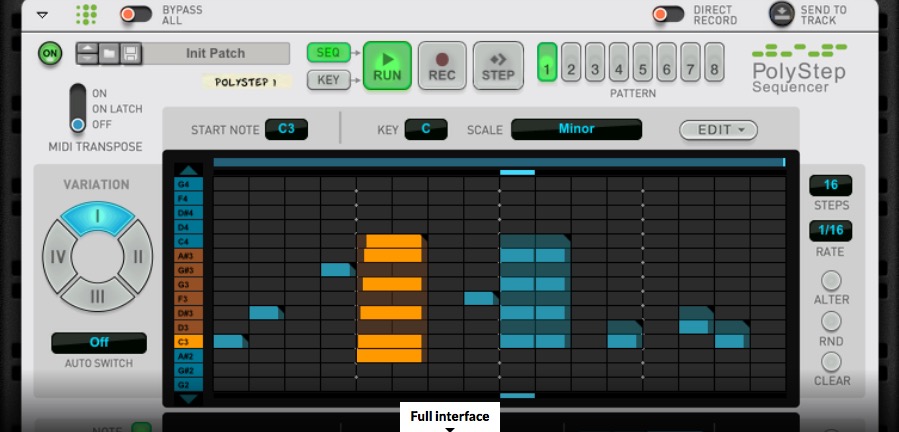Click the RUN play button
This screenshot has width=899, height=432.
pyautogui.click(x=387, y=65)
